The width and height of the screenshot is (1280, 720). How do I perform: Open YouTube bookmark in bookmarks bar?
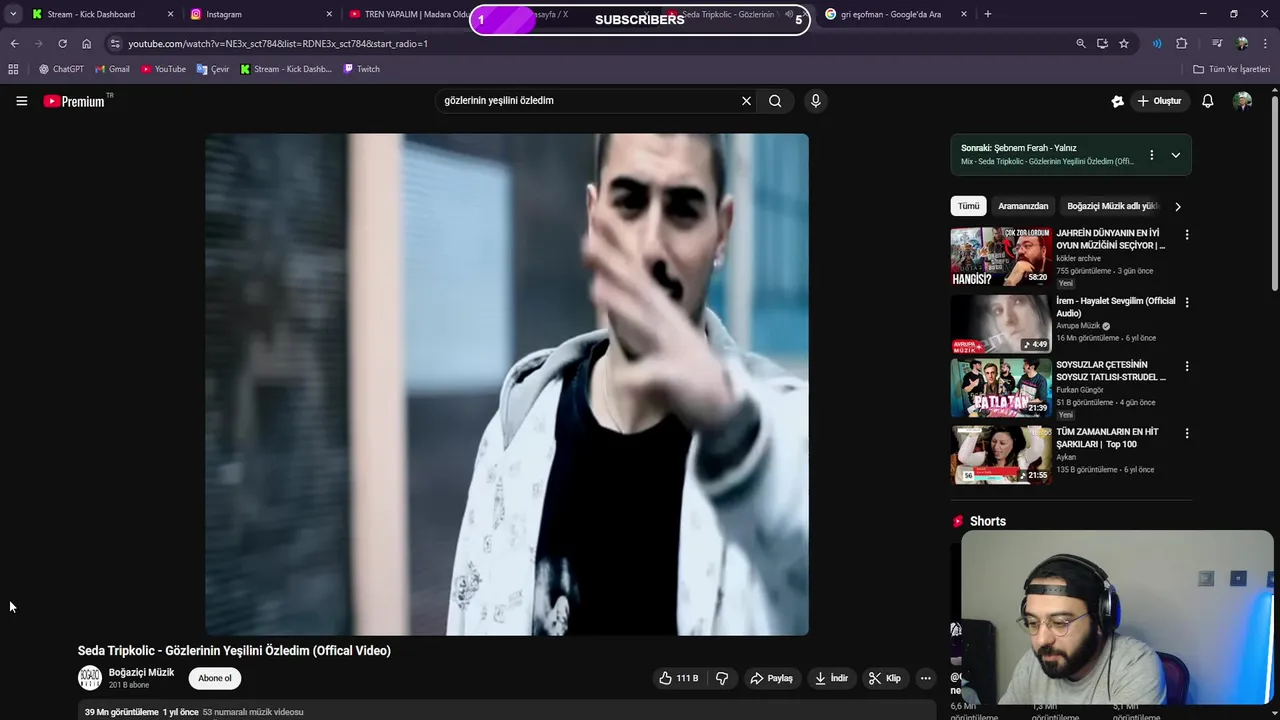(163, 69)
